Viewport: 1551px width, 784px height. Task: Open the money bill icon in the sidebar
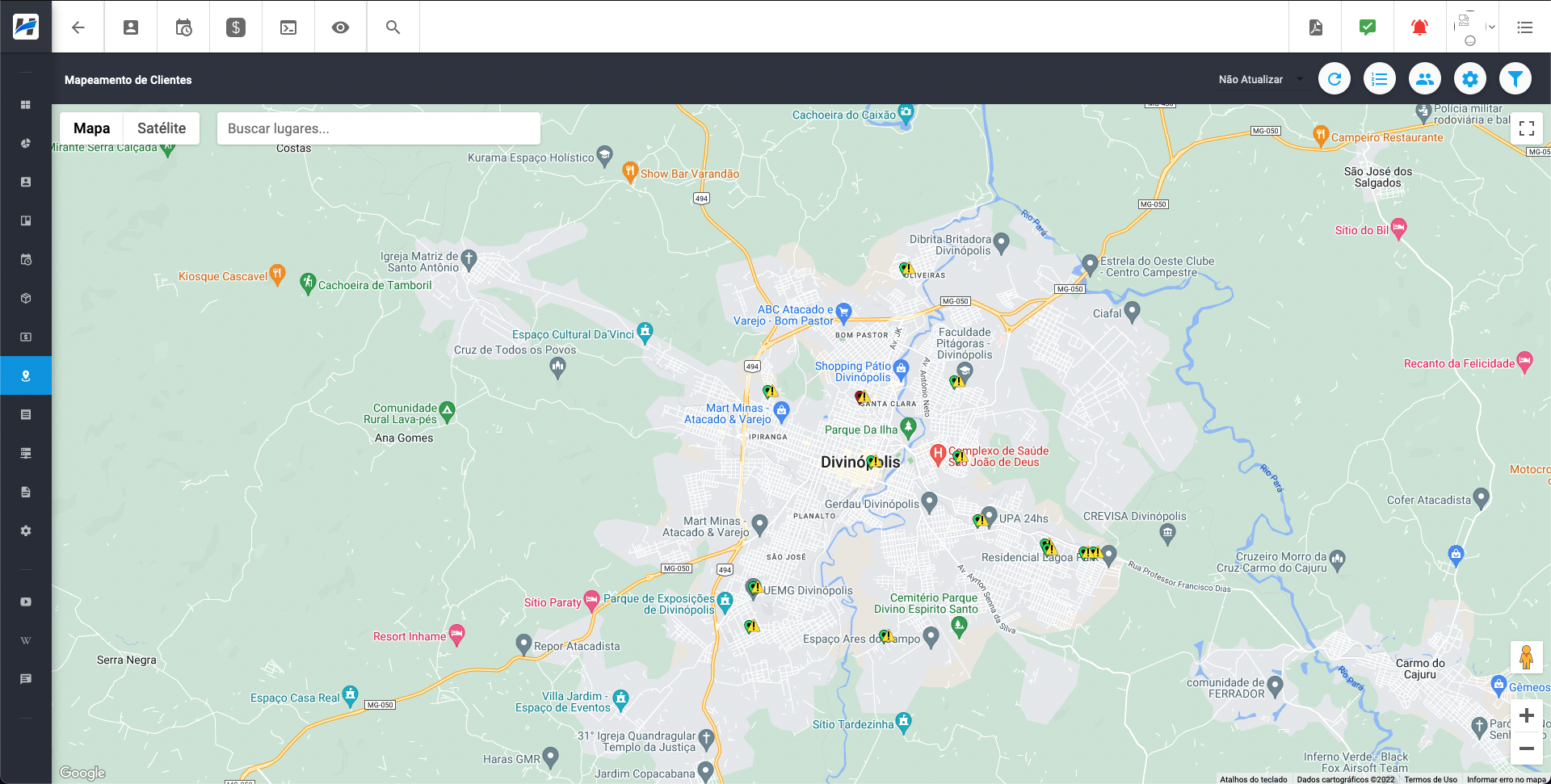(x=26, y=337)
